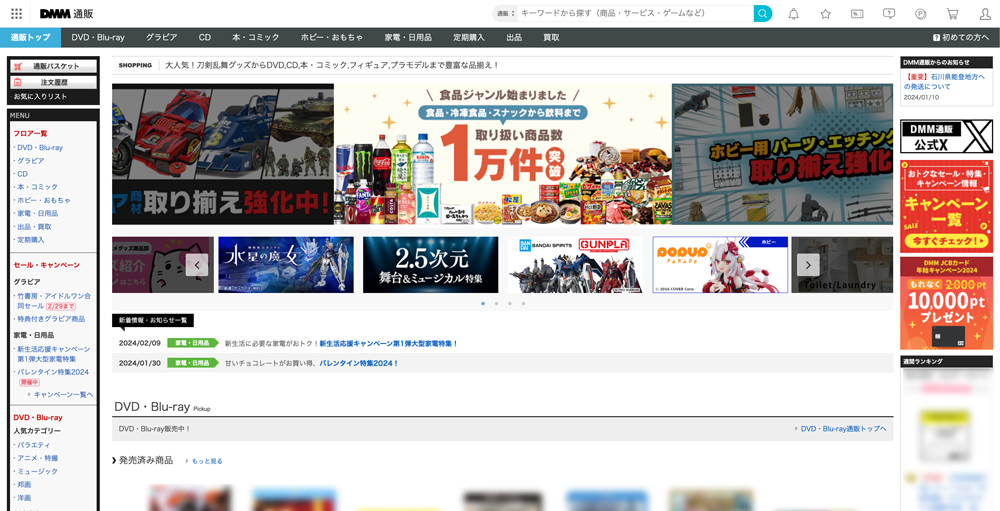The width and height of the screenshot is (1000, 511).
Task: Show previous slides in banner carousel
Action: click(197, 265)
